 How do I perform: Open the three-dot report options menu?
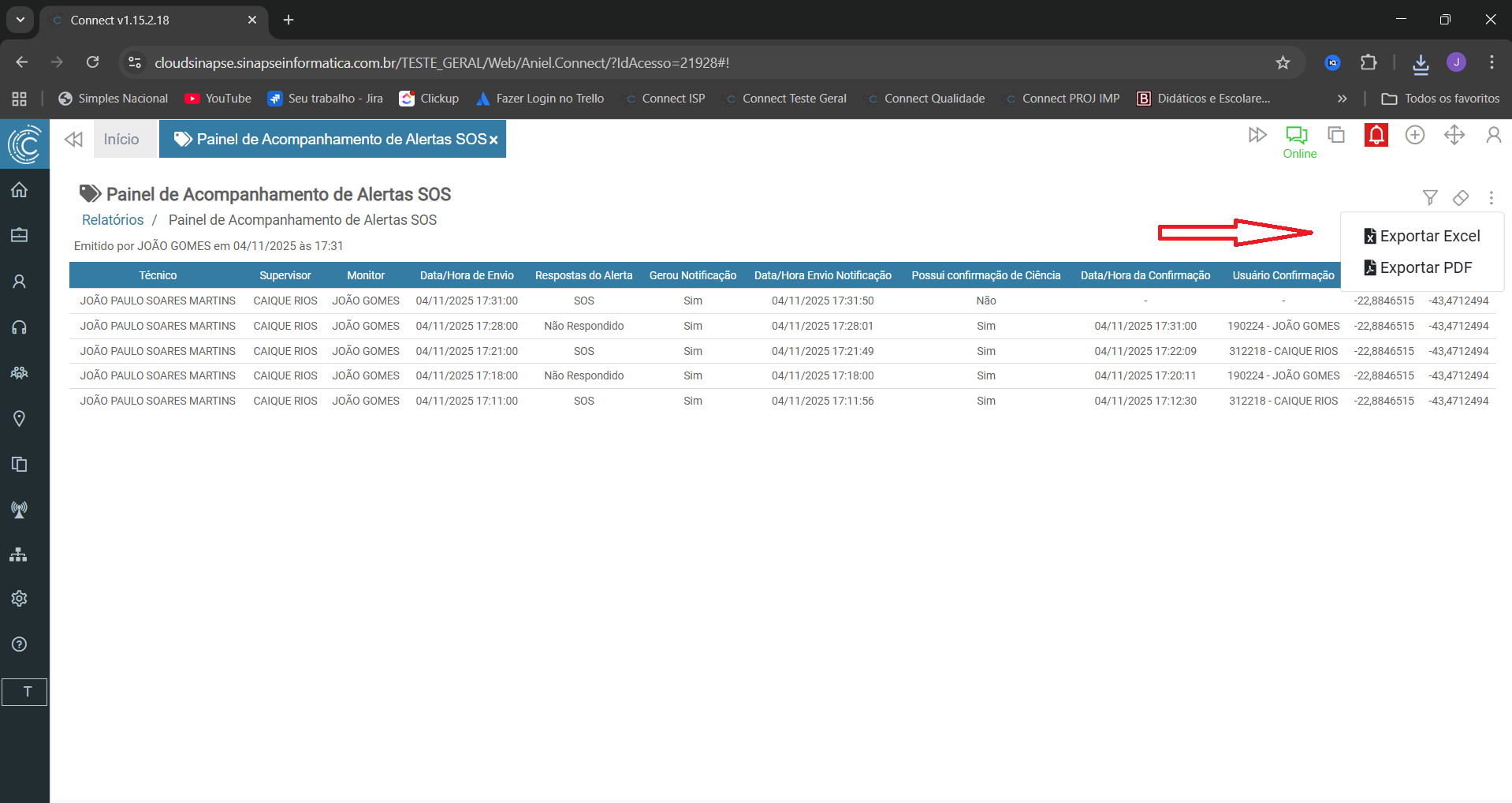pyautogui.click(x=1491, y=197)
